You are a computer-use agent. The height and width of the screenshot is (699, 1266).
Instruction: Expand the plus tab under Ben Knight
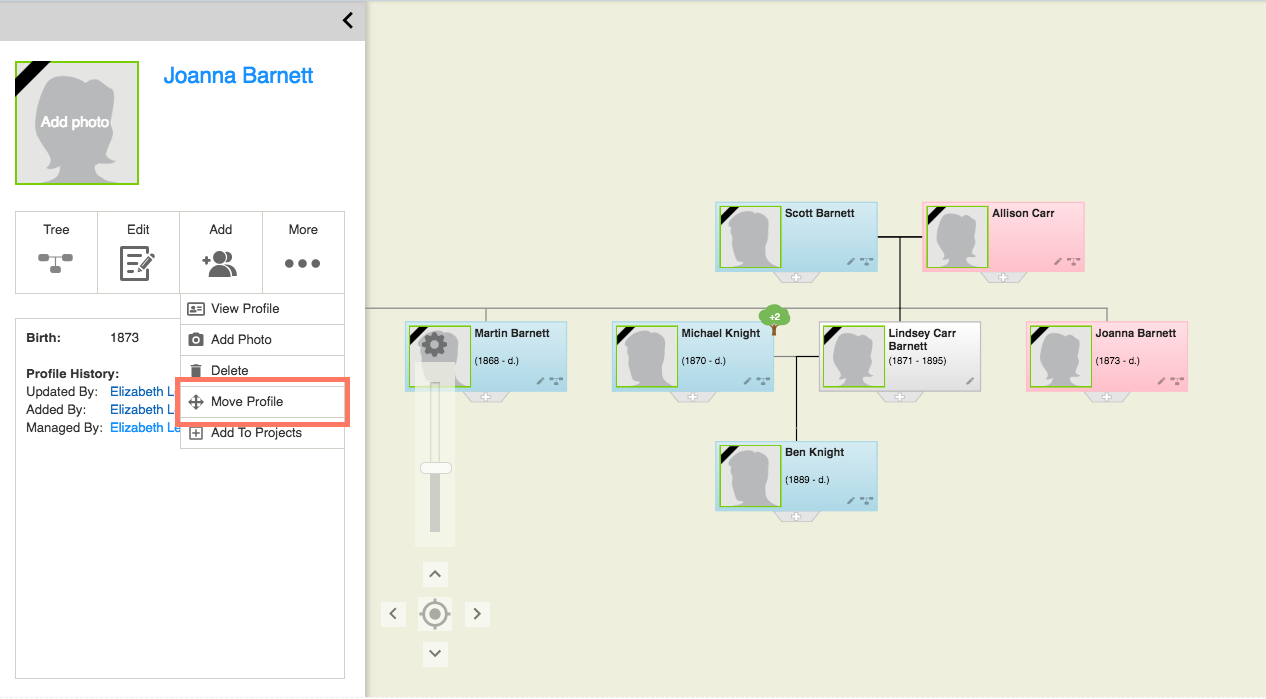pos(796,517)
